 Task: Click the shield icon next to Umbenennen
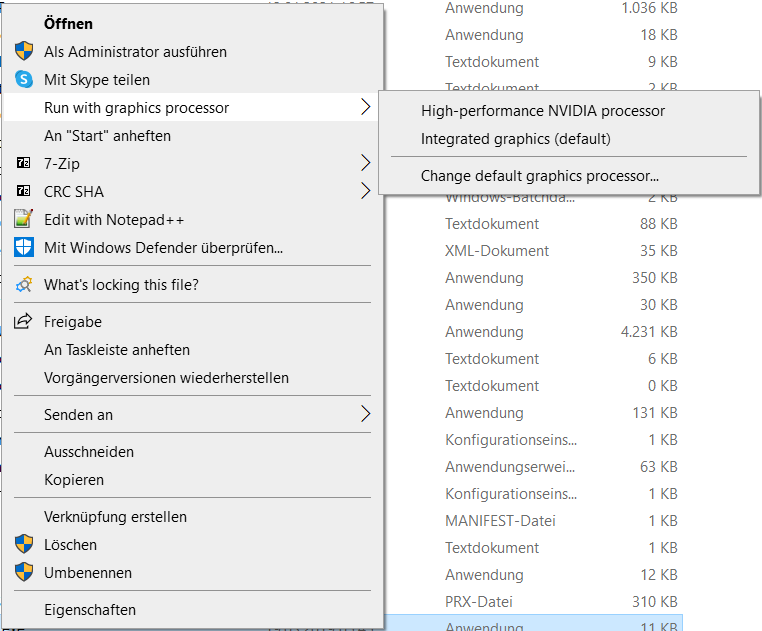pyautogui.click(x=23, y=573)
